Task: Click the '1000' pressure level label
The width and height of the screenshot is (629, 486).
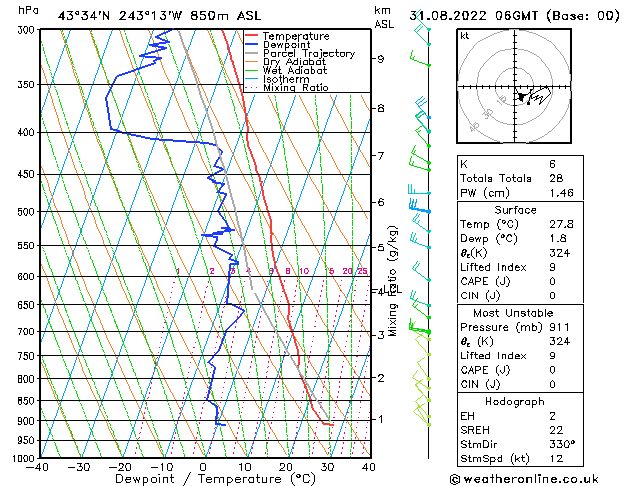Action: pyautogui.click(x=26, y=458)
